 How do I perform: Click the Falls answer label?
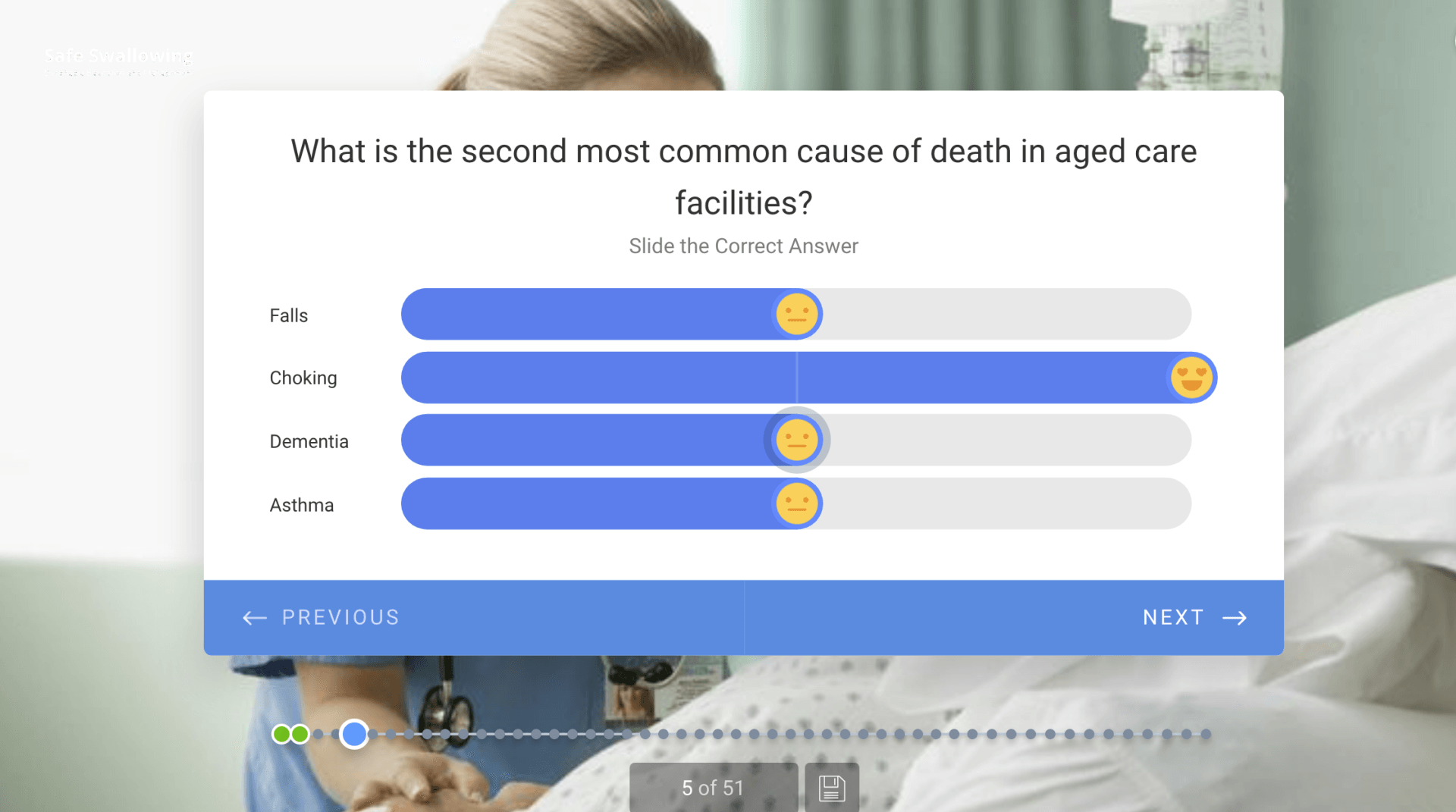pyautogui.click(x=288, y=315)
